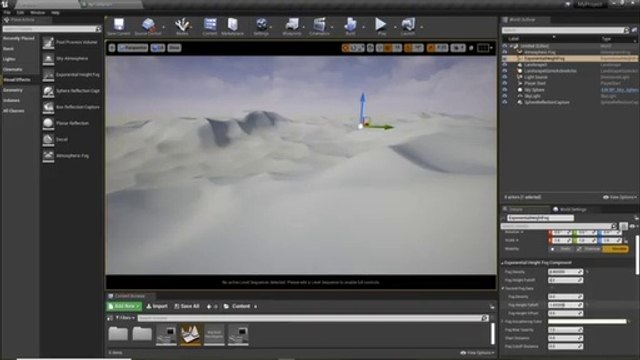Click the Launch toolbar icon
Screen dimensions: 640x360
(x=408, y=25)
